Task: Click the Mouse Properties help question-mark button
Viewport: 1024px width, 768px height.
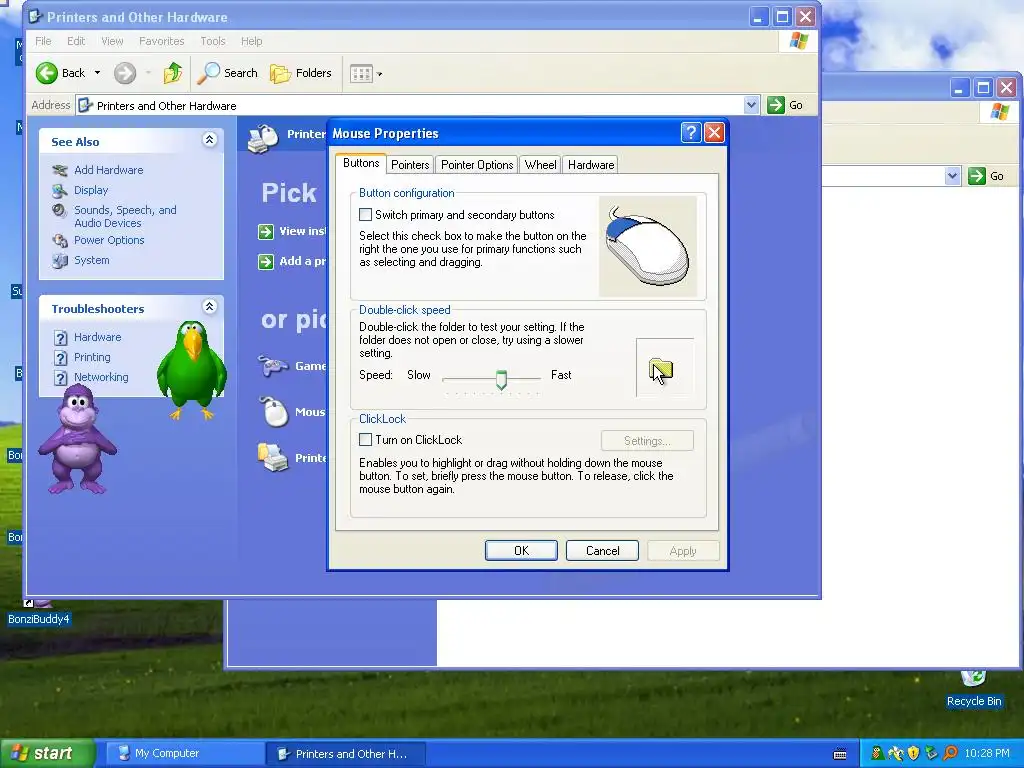Action: 691,133
